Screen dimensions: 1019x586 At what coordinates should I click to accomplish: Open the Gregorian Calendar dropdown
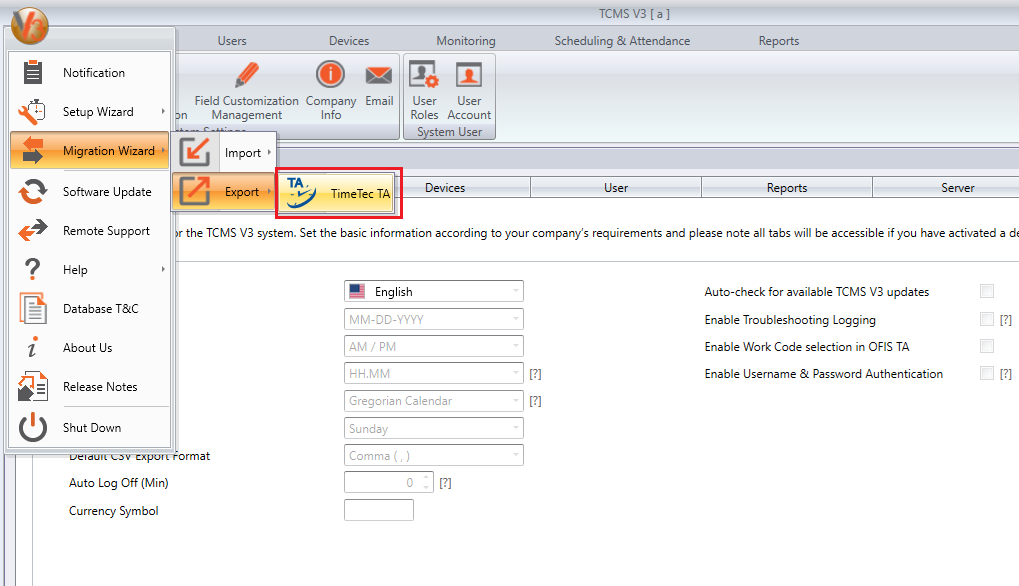pyautogui.click(x=433, y=401)
